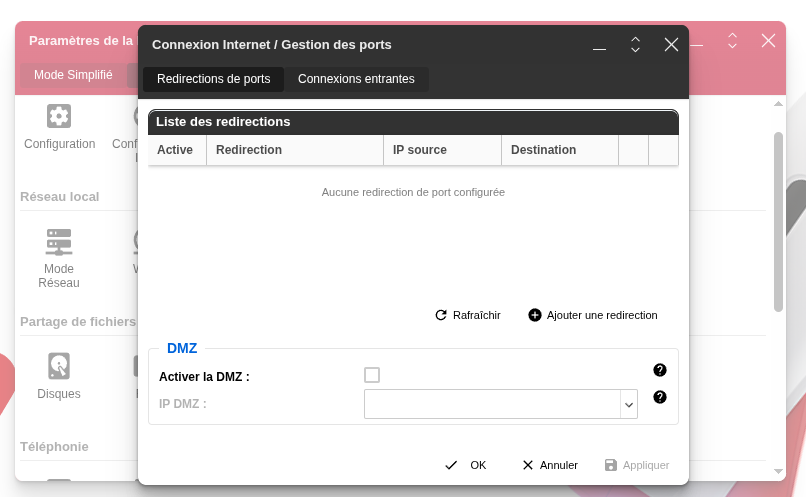Open the Disques drive icon

tap(59, 365)
